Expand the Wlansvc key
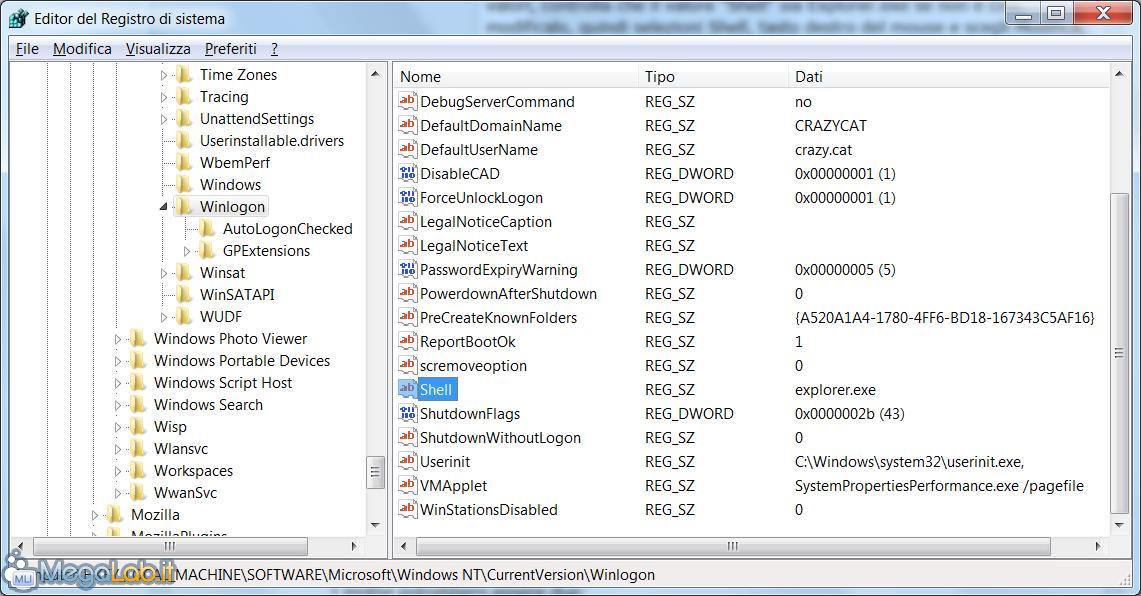Screen dimensions: 1141x596 pos(118,449)
